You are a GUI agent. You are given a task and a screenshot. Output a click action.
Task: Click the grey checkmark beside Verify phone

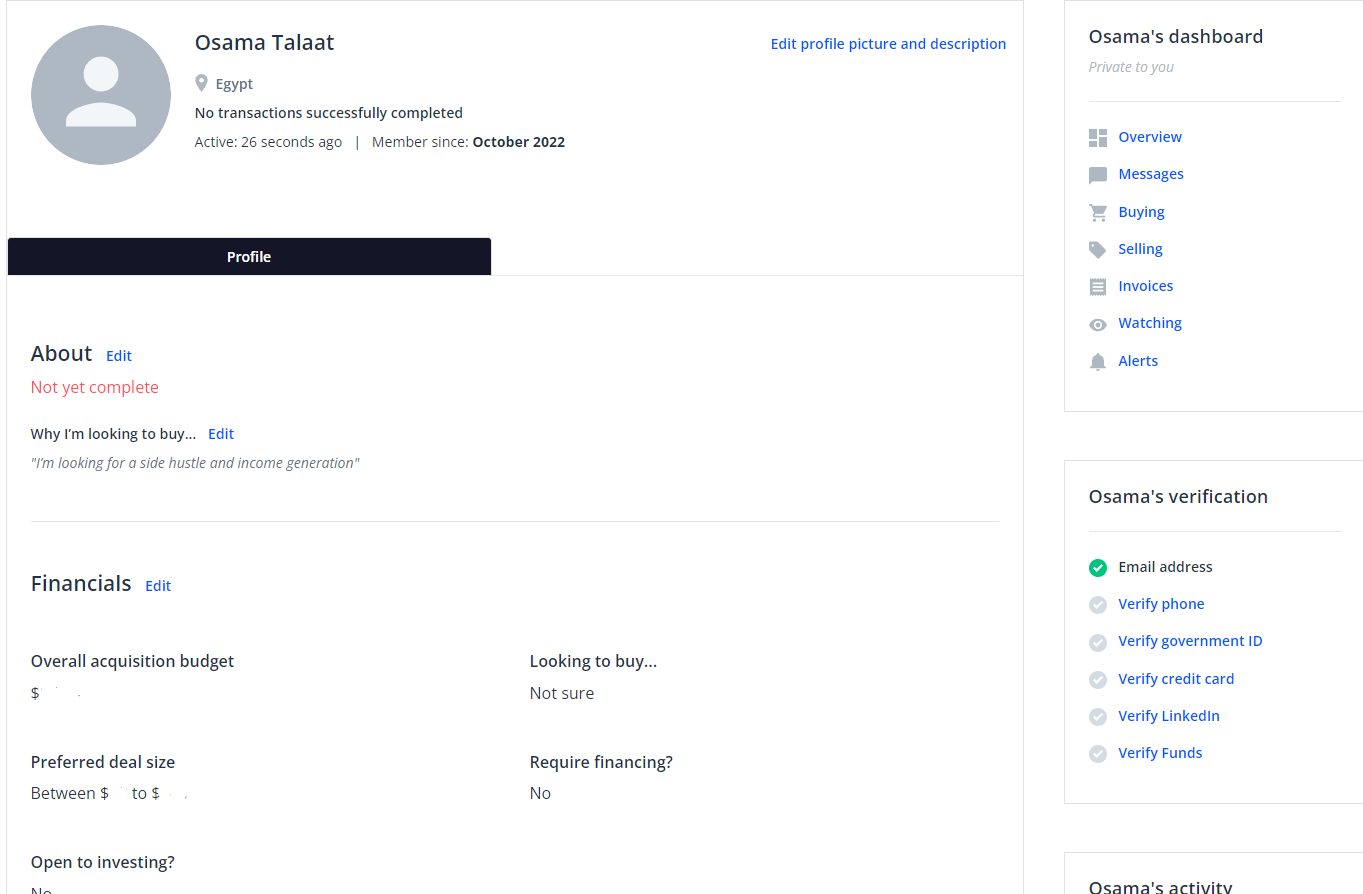click(1098, 605)
